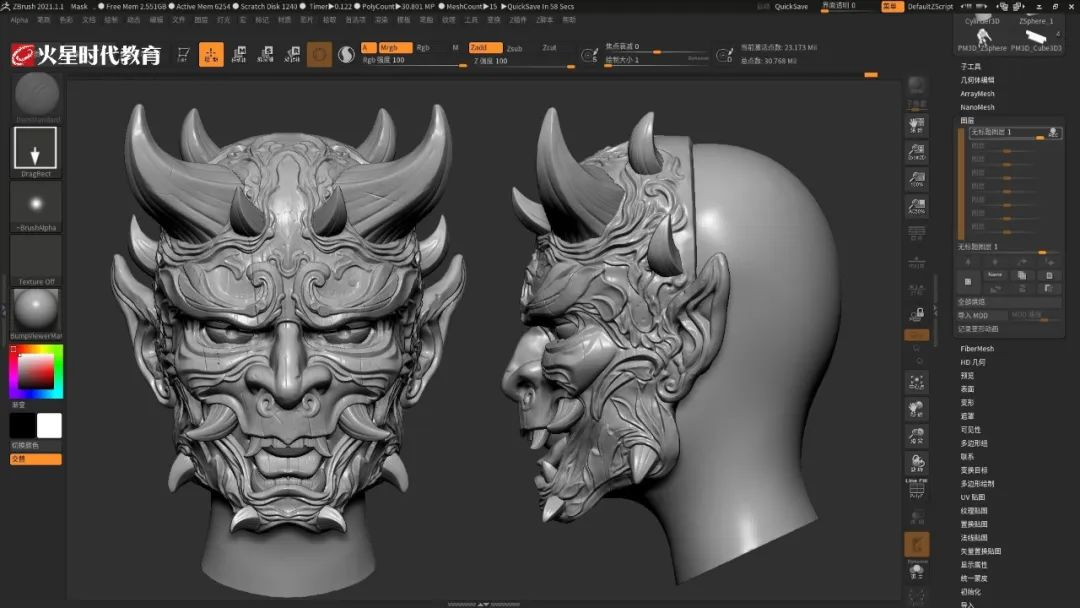Expand the 几何体编辑 geometry section

[x=977, y=81]
